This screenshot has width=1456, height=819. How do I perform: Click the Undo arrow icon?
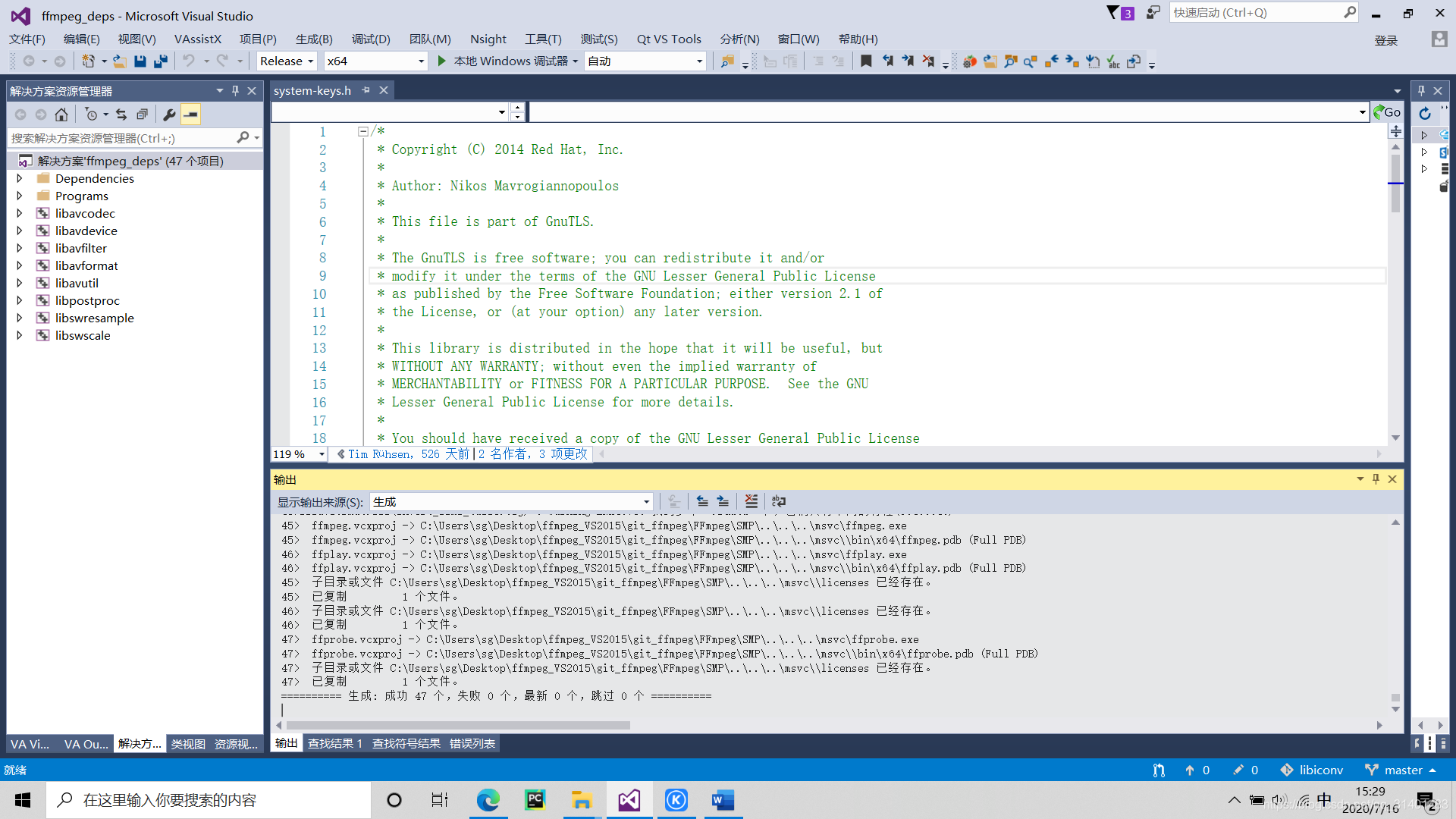coord(189,61)
